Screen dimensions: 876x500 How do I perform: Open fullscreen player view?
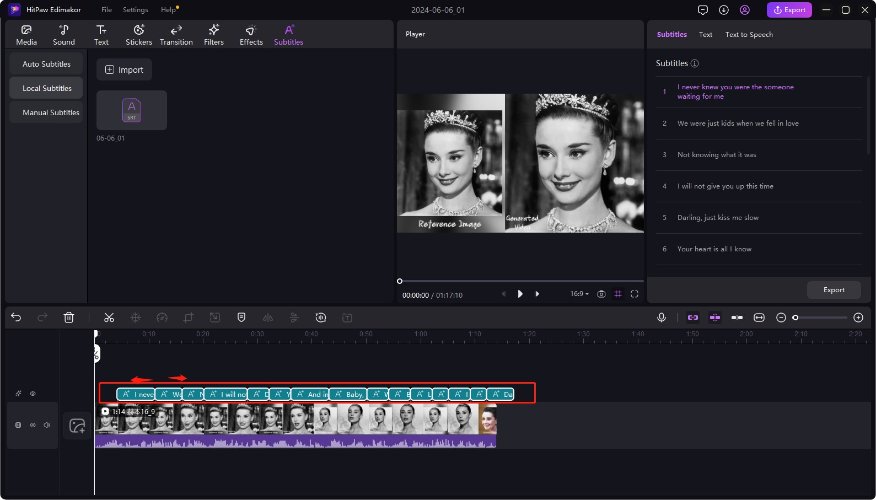click(634, 294)
